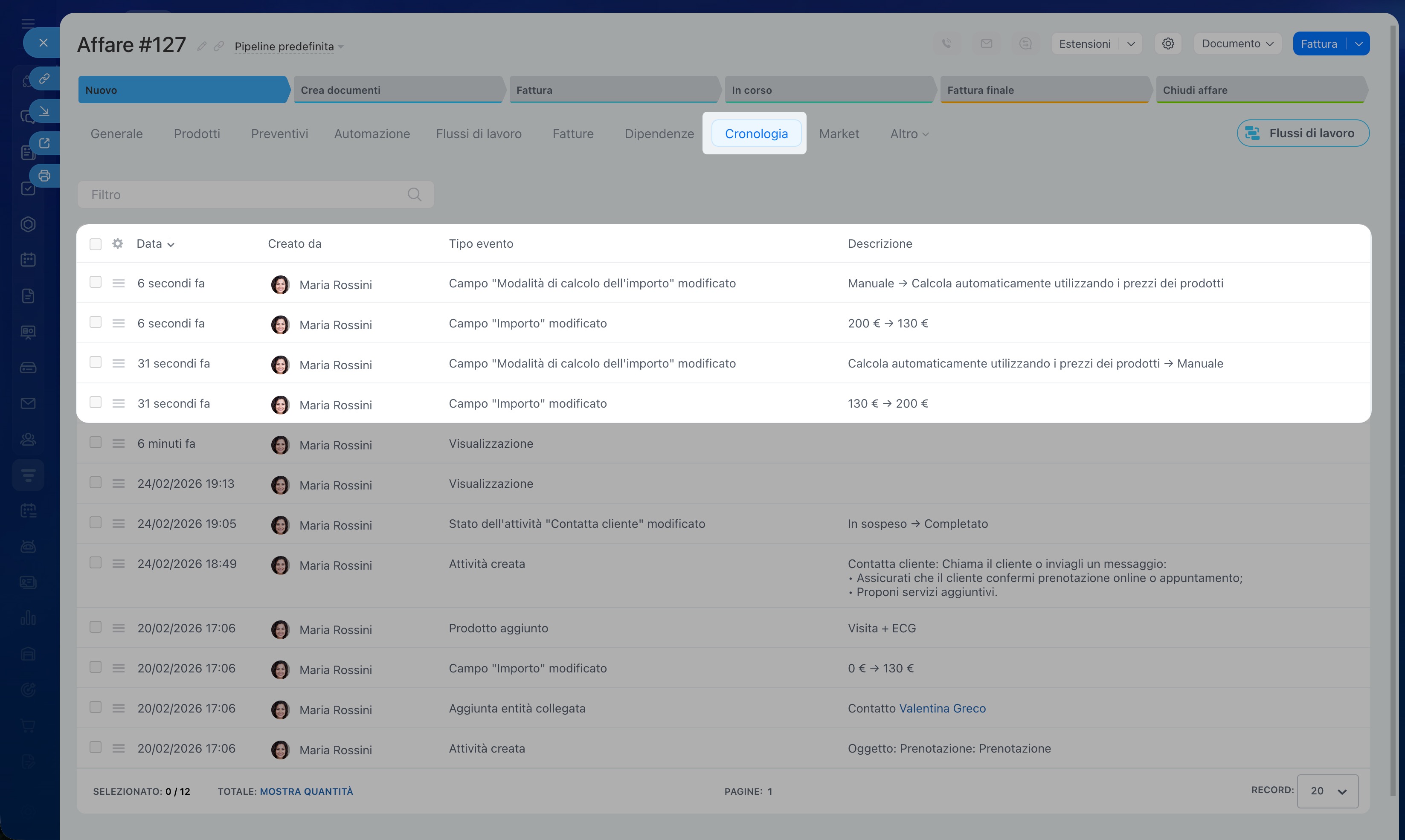The width and height of the screenshot is (1405, 840).
Task: Switch to the Prodotti tab
Action: [x=197, y=133]
